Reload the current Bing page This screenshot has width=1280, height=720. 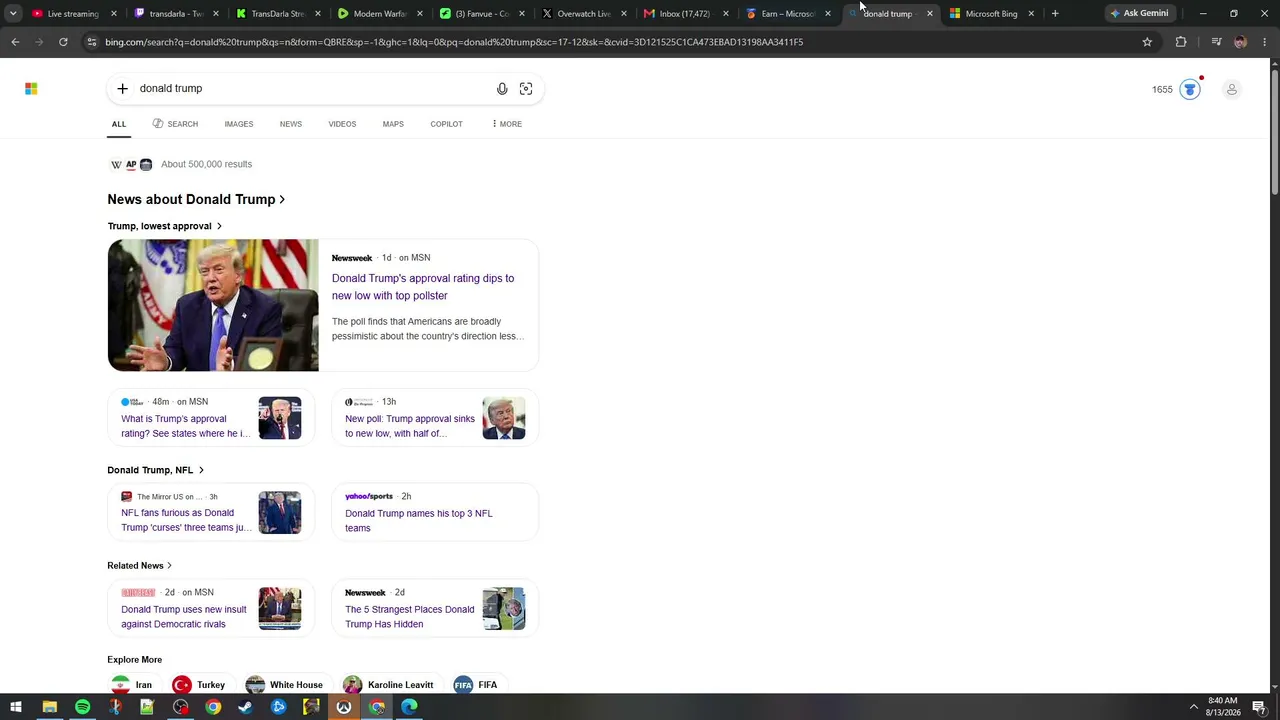(63, 42)
